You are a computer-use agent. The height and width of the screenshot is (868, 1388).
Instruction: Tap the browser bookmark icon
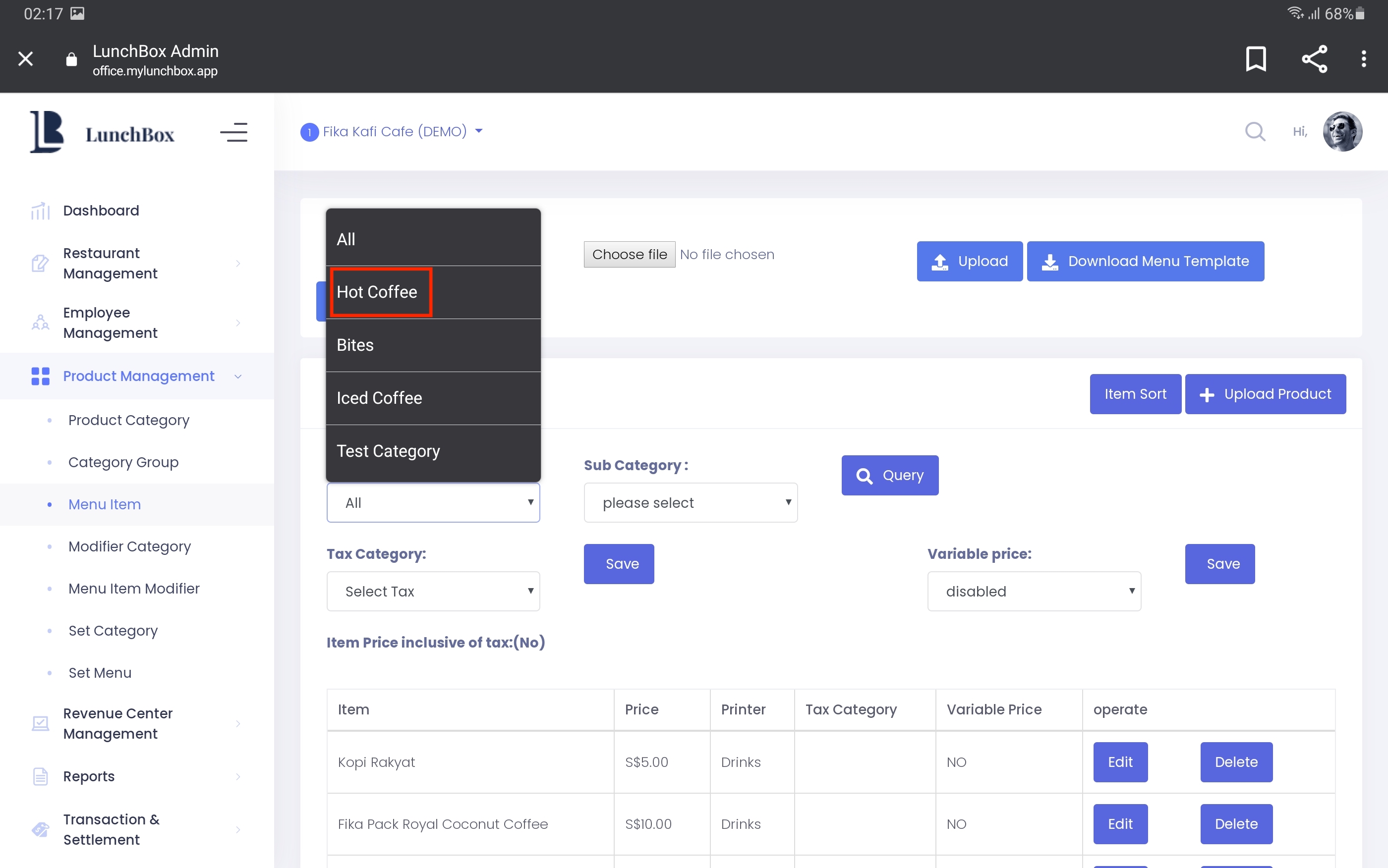[1255, 58]
